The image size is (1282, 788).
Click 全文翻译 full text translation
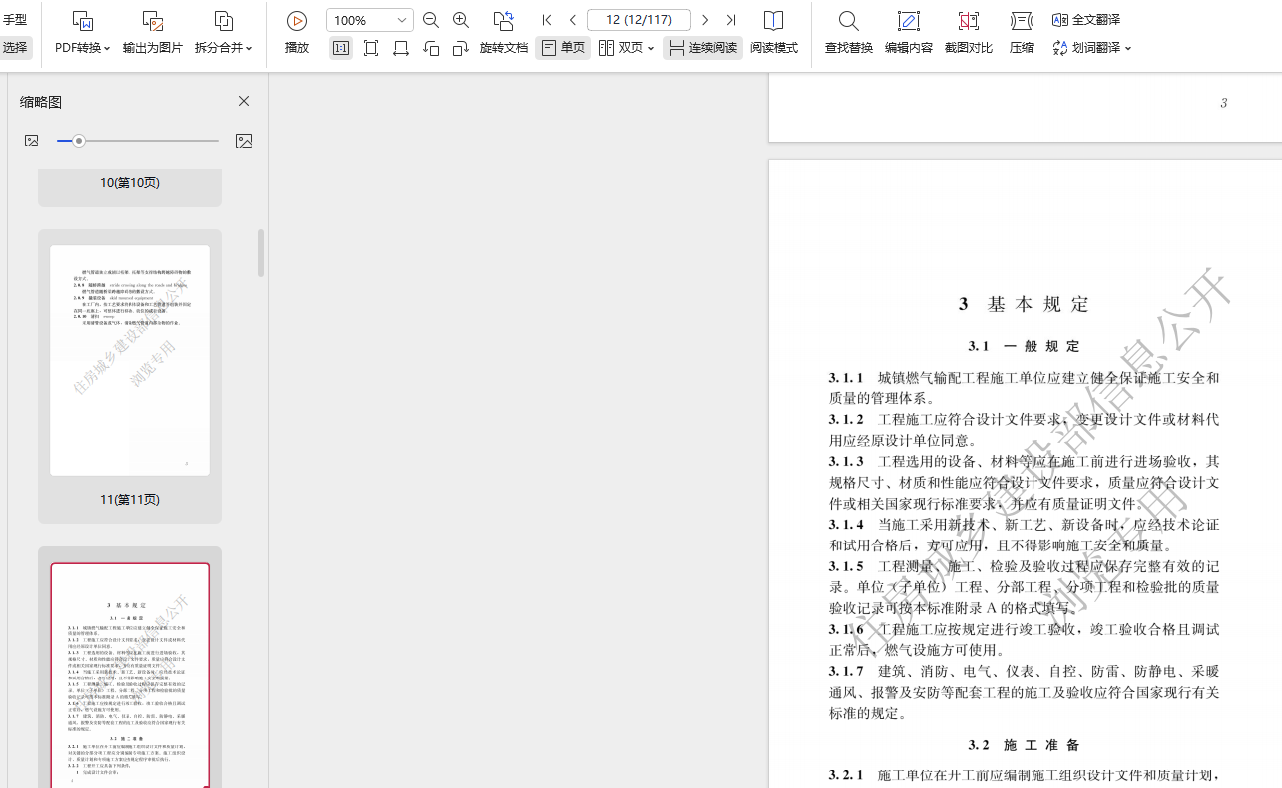pos(1086,20)
